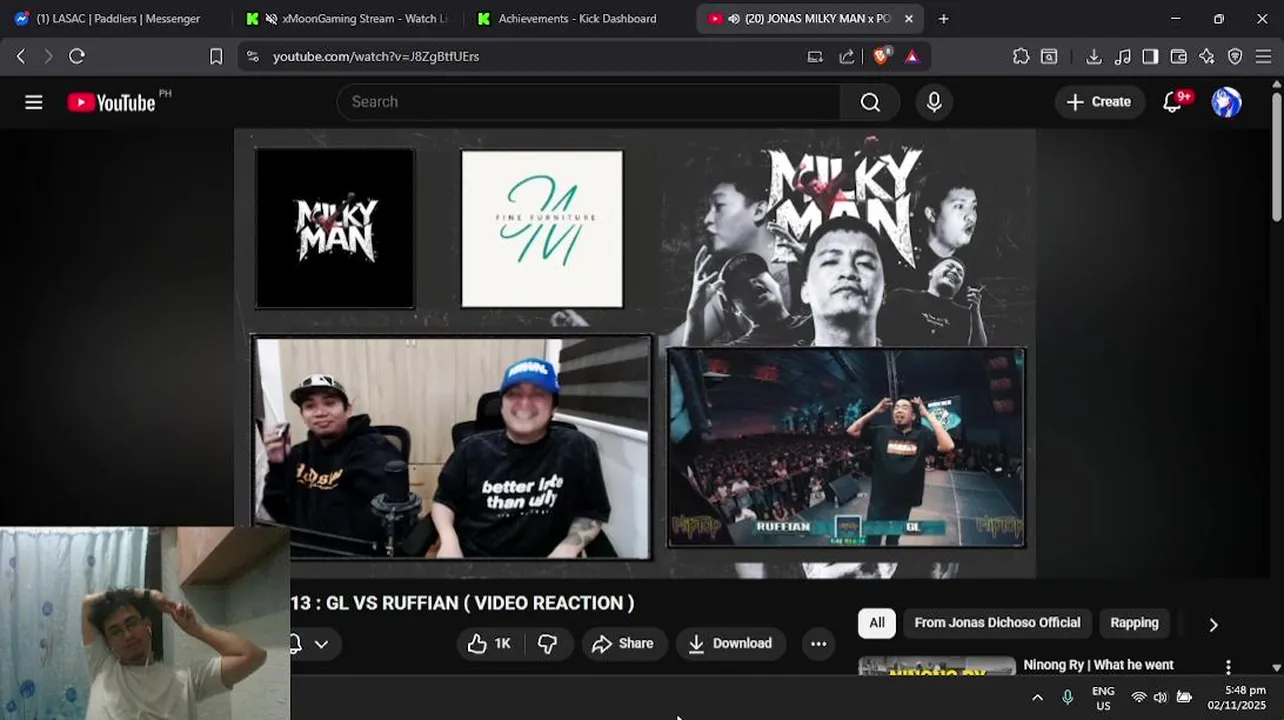Open the Ninong Ry What he went title
Image resolution: width=1284 pixels, height=720 pixels.
(1098, 665)
